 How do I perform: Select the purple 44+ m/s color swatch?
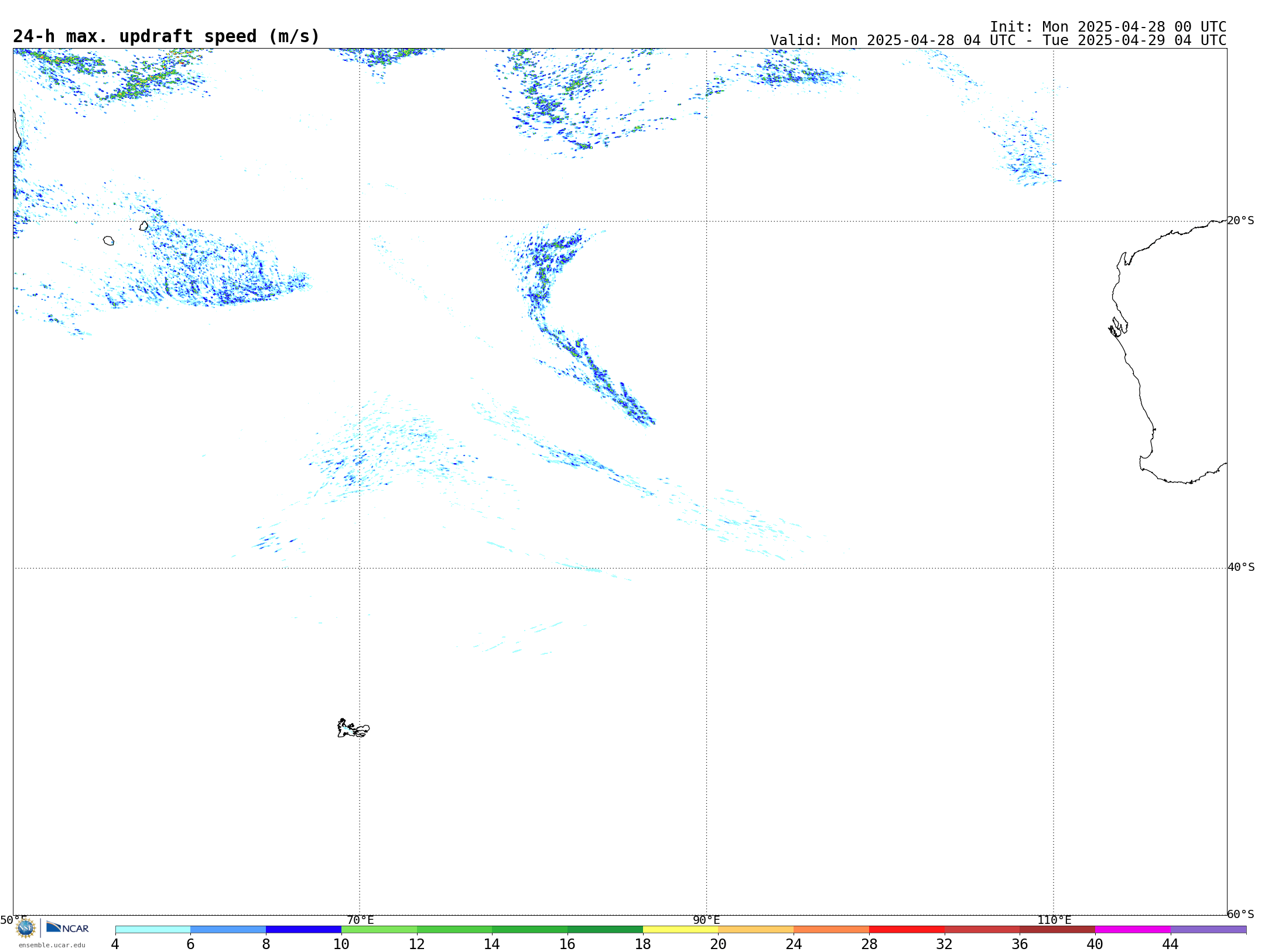pyautogui.click(x=1208, y=930)
